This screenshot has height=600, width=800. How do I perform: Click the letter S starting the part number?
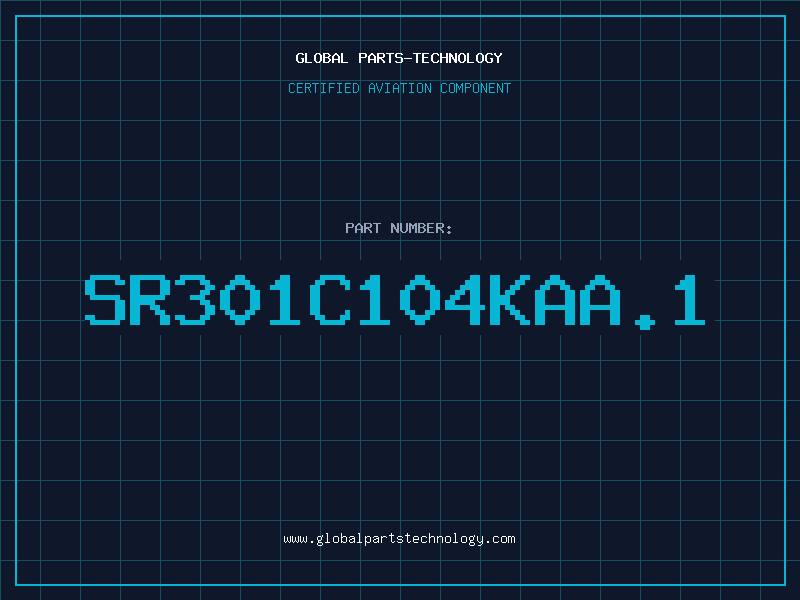coord(105,299)
